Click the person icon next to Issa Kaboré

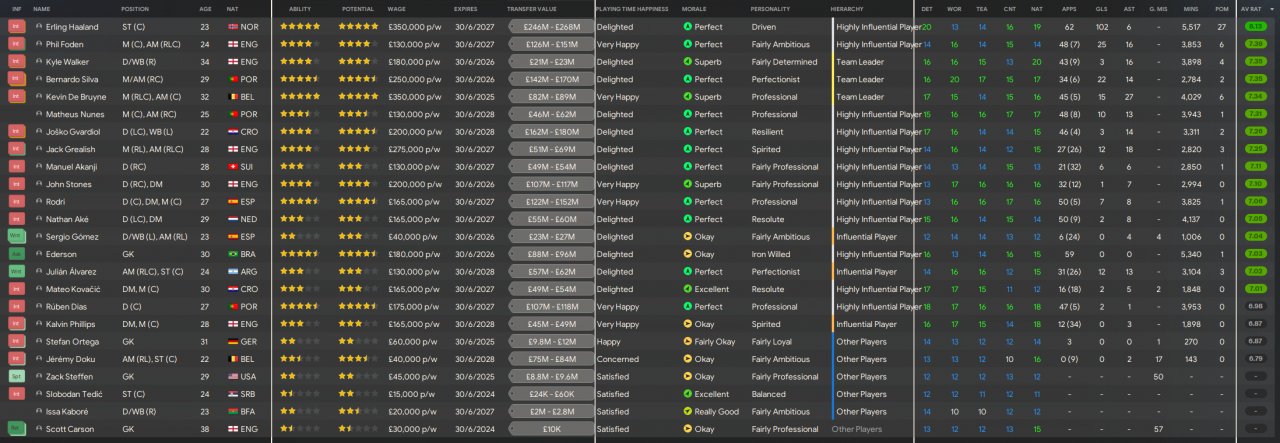click(39, 412)
